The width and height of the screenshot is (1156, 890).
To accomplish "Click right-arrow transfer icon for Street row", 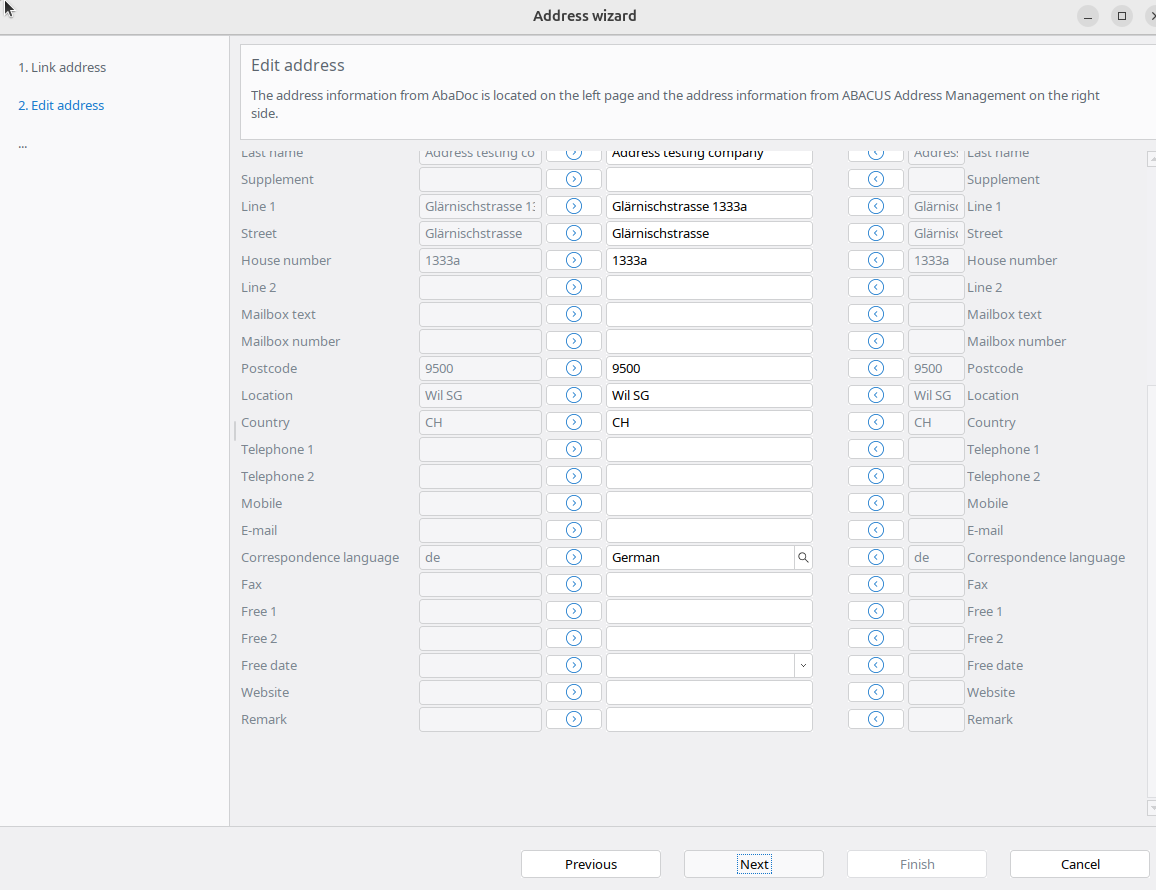I will pos(574,233).
